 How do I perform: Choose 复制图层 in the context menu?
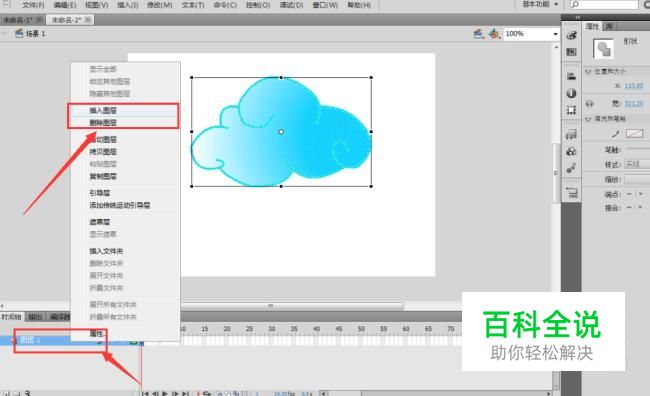click(x=125, y=176)
